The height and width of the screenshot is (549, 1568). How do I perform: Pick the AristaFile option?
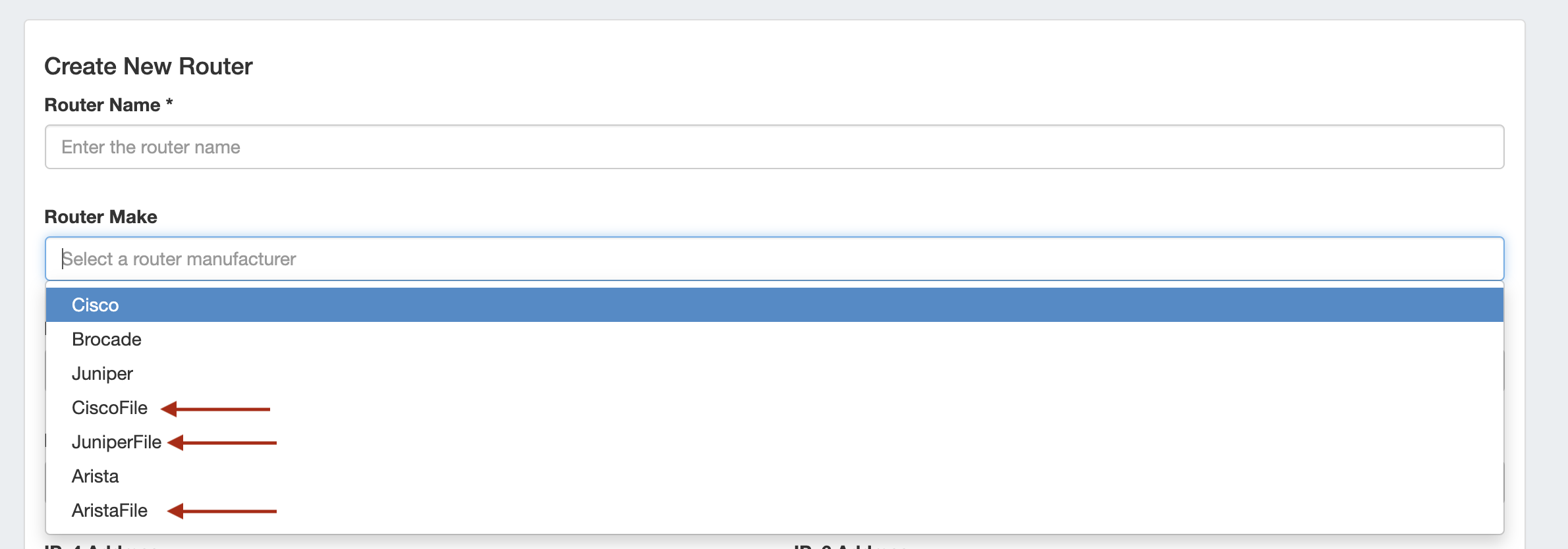pos(109,510)
